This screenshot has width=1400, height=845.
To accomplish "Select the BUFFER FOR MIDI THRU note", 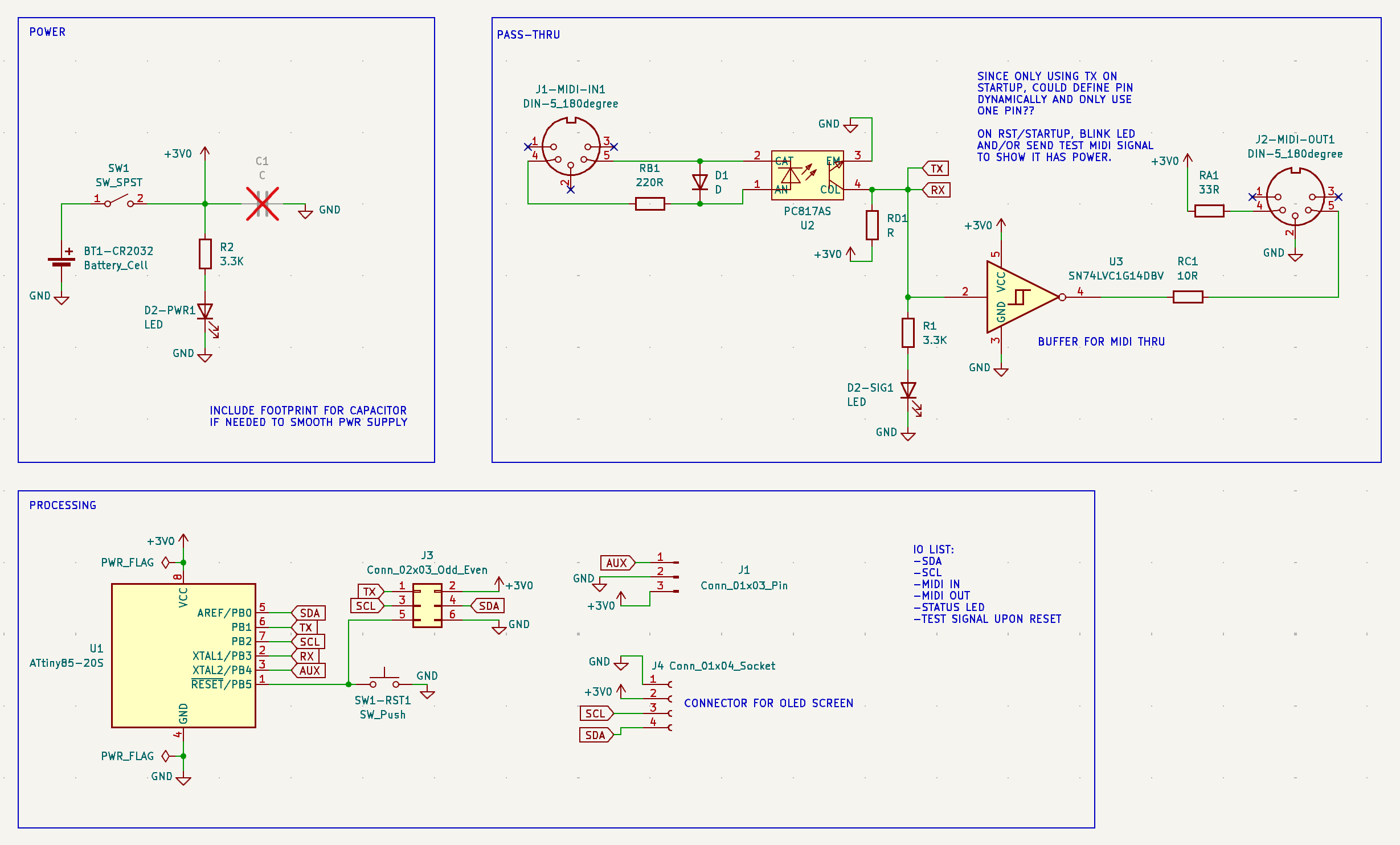I will coord(1101,342).
